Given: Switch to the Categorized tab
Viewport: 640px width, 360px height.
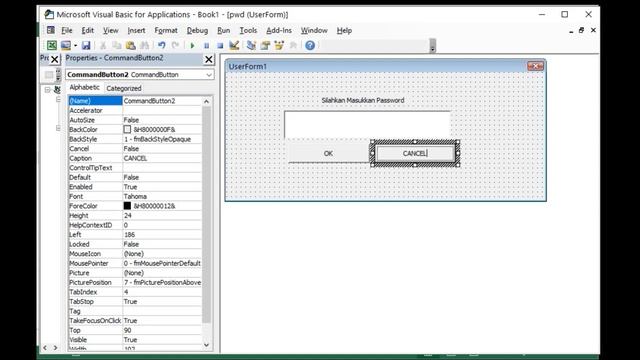Looking at the screenshot, I should pyautogui.click(x=124, y=88).
